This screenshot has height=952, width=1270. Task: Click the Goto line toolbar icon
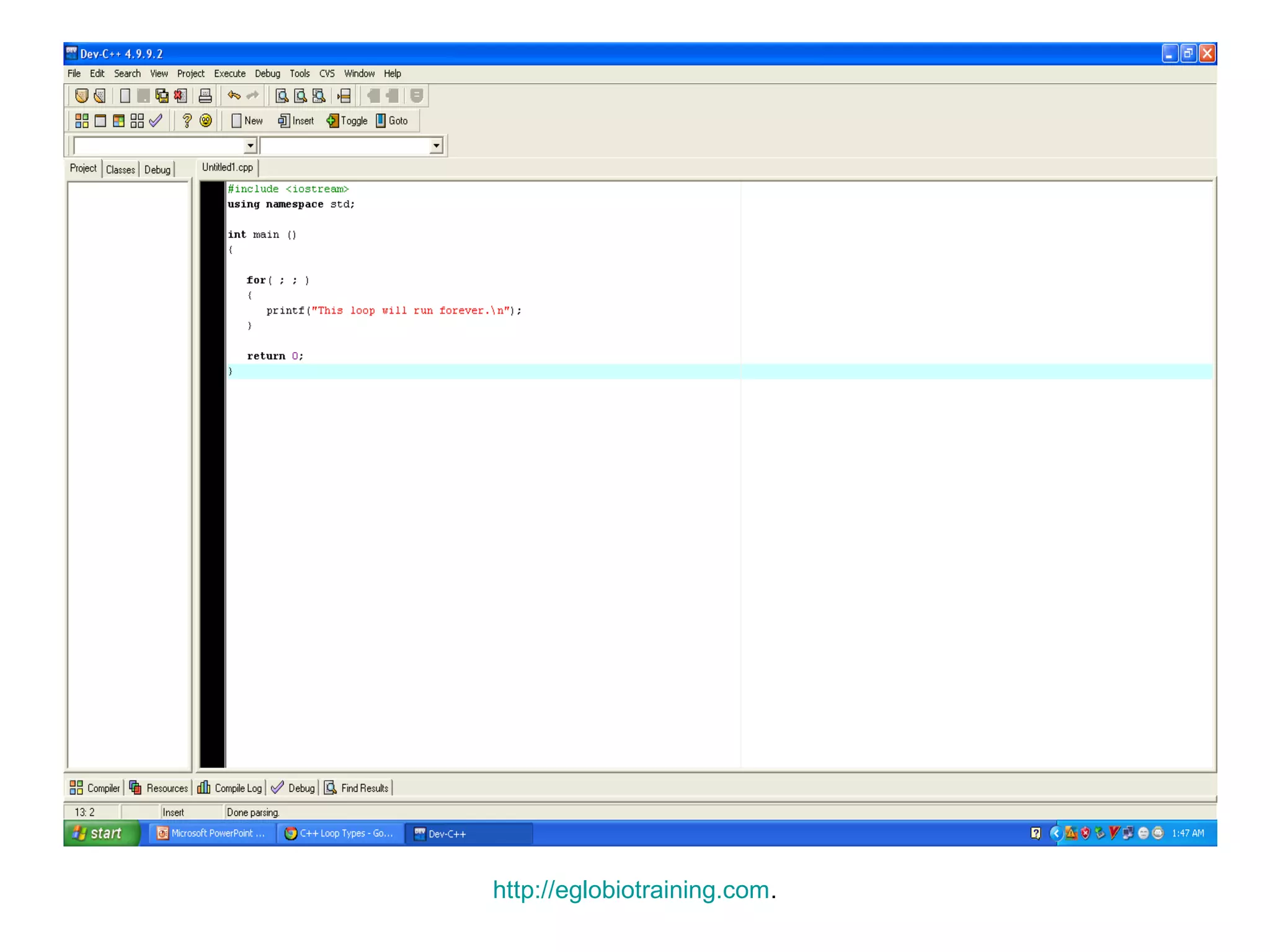(392, 121)
